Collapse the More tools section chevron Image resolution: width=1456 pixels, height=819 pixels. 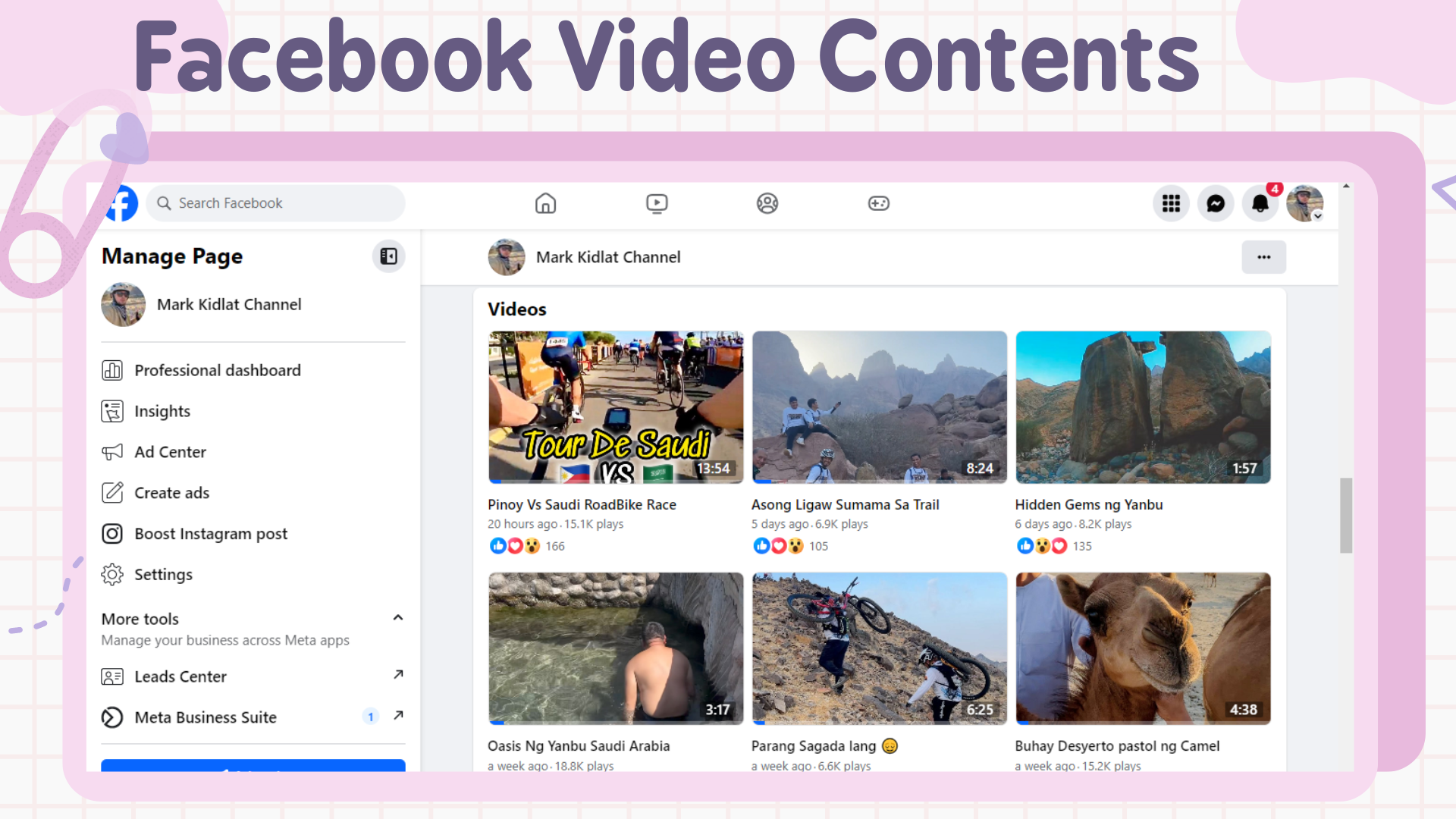(x=397, y=618)
